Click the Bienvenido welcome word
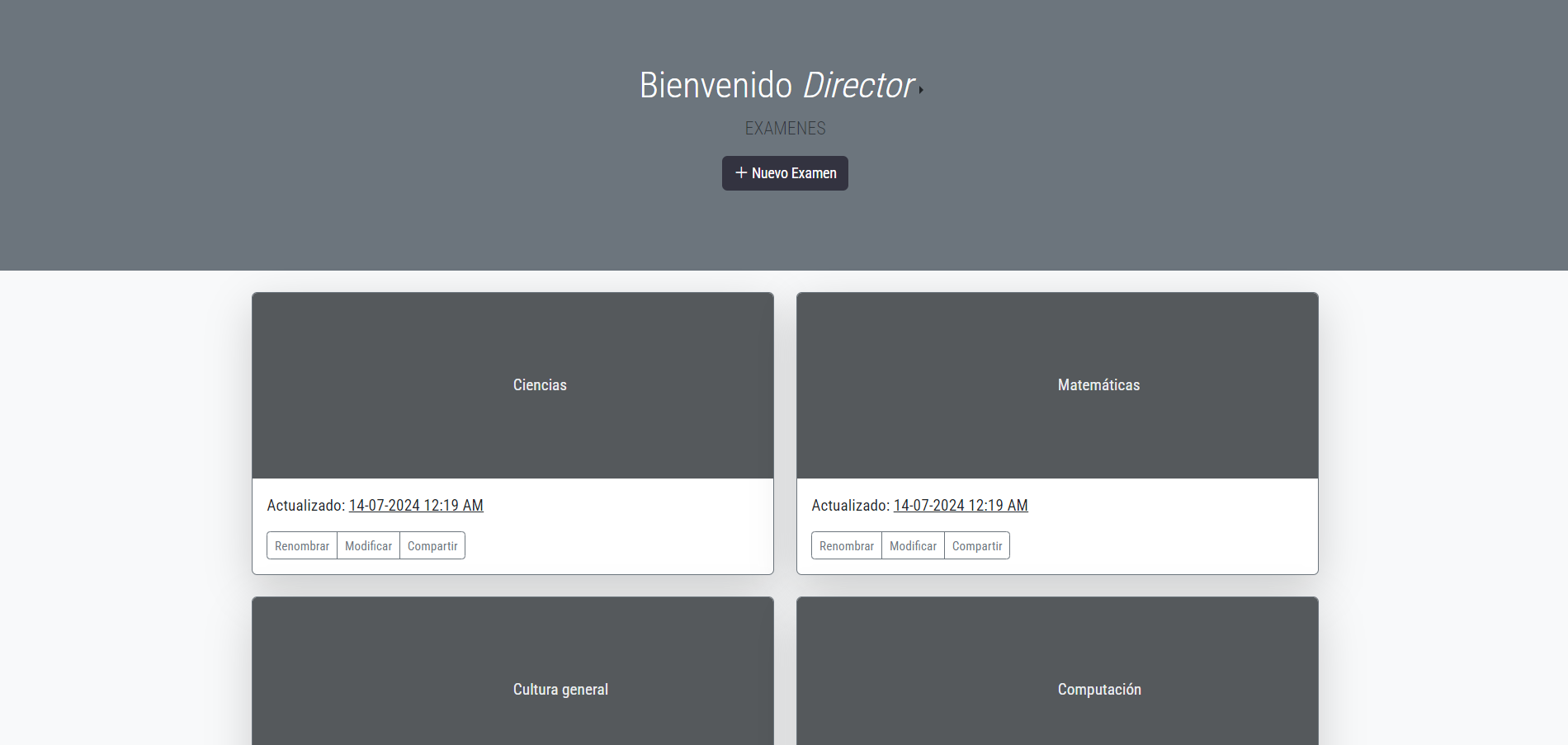 pos(716,86)
